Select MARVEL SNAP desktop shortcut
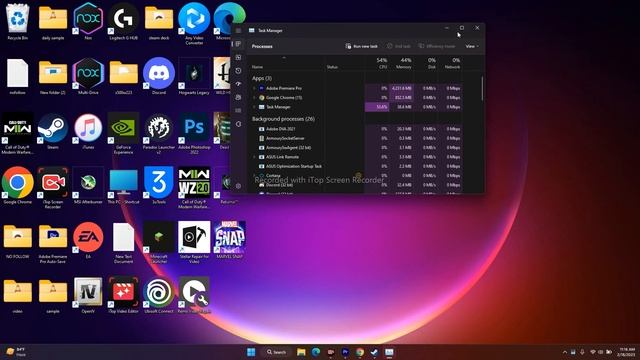Image resolution: width=640 pixels, height=360 pixels. tap(229, 240)
